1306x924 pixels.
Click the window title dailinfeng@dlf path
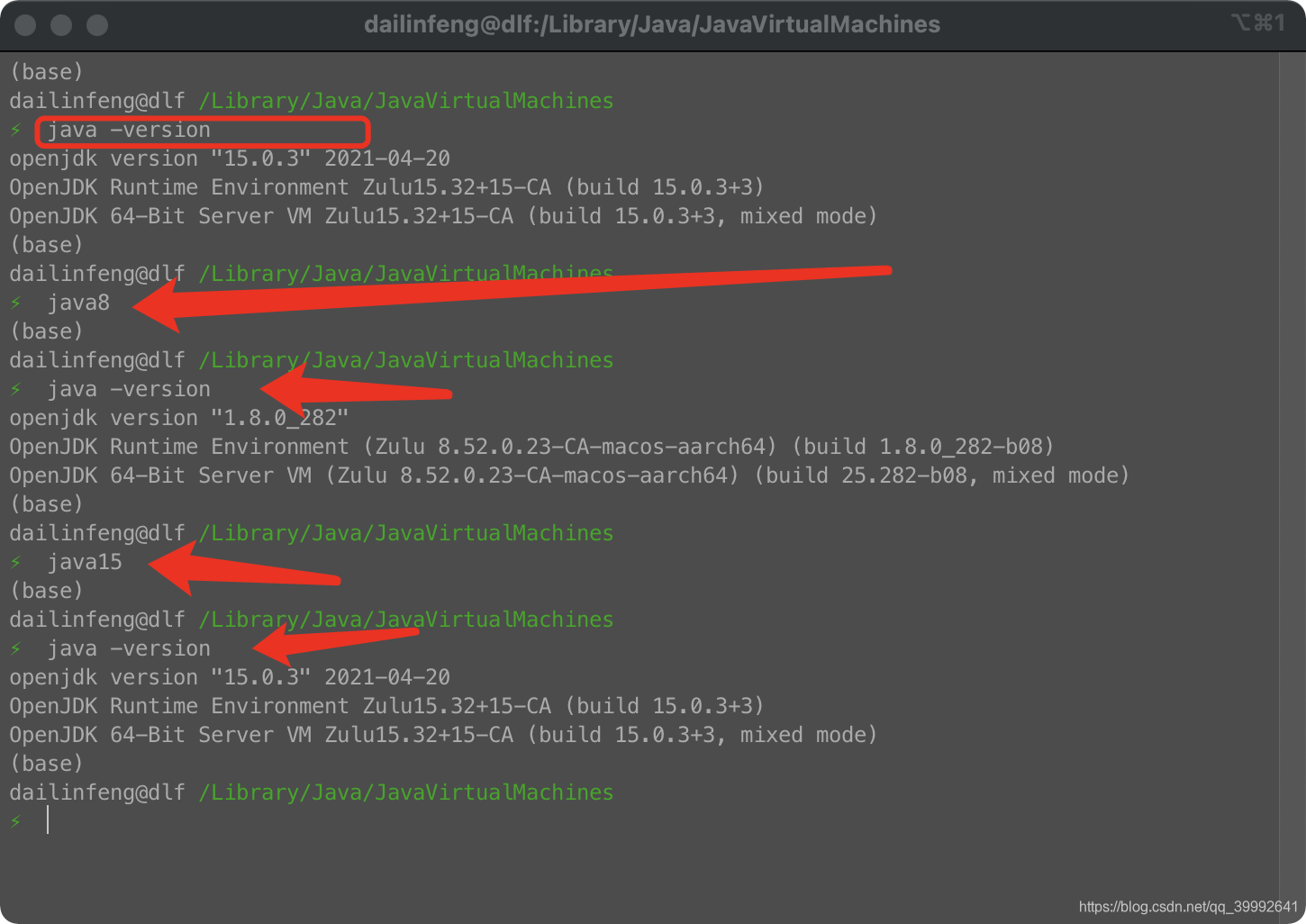pos(652,24)
